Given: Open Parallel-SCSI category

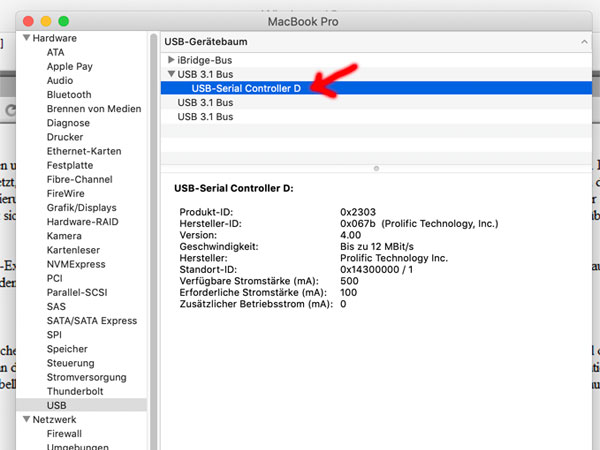Looking at the screenshot, I should (77, 293).
